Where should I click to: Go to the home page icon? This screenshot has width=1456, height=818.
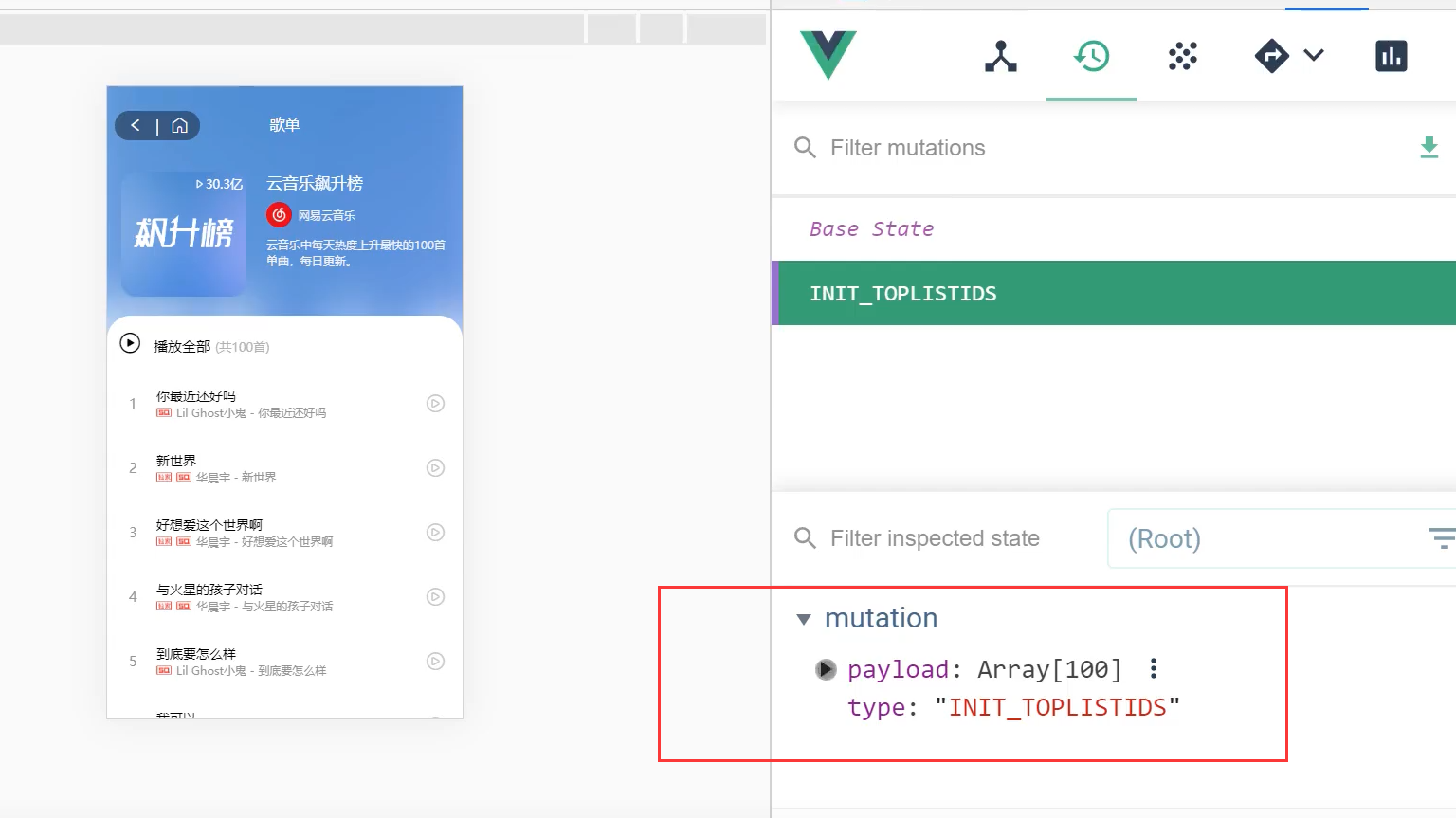tap(179, 125)
